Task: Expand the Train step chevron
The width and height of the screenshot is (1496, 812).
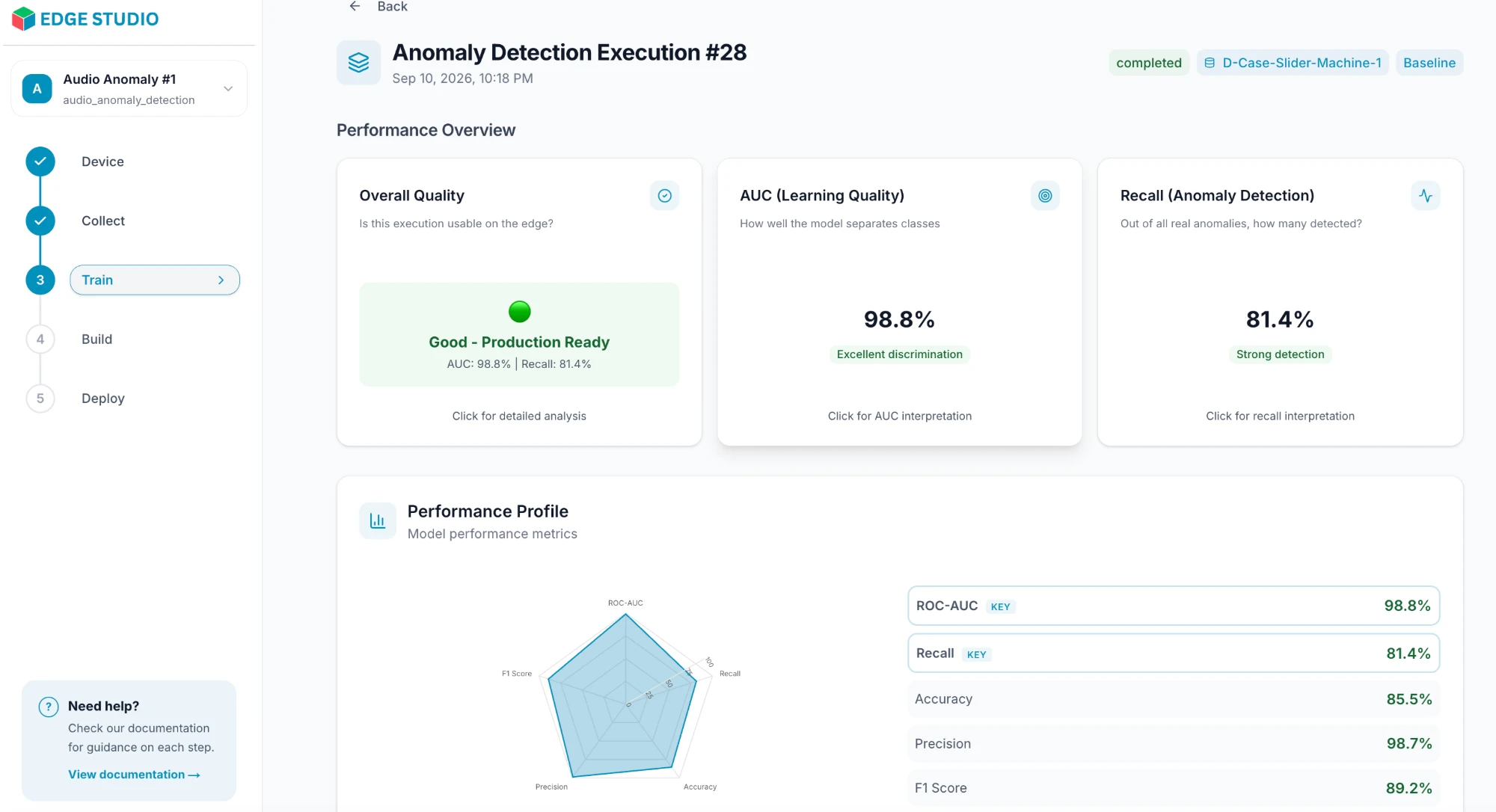Action: point(221,280)
